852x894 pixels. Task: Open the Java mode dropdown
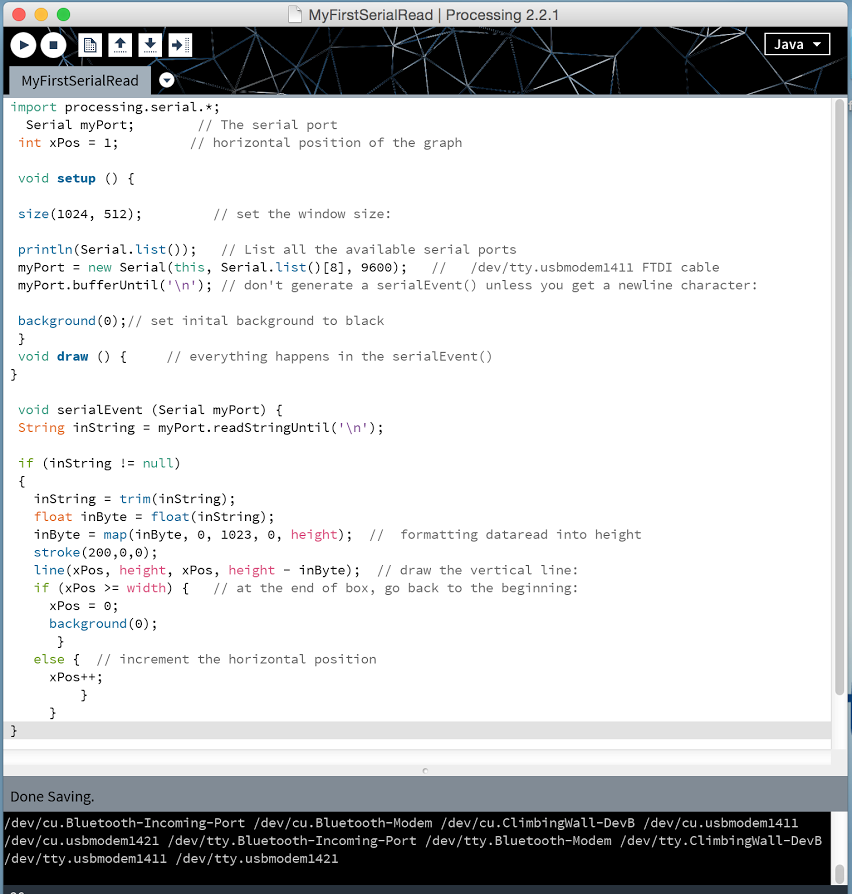[797, 44]
